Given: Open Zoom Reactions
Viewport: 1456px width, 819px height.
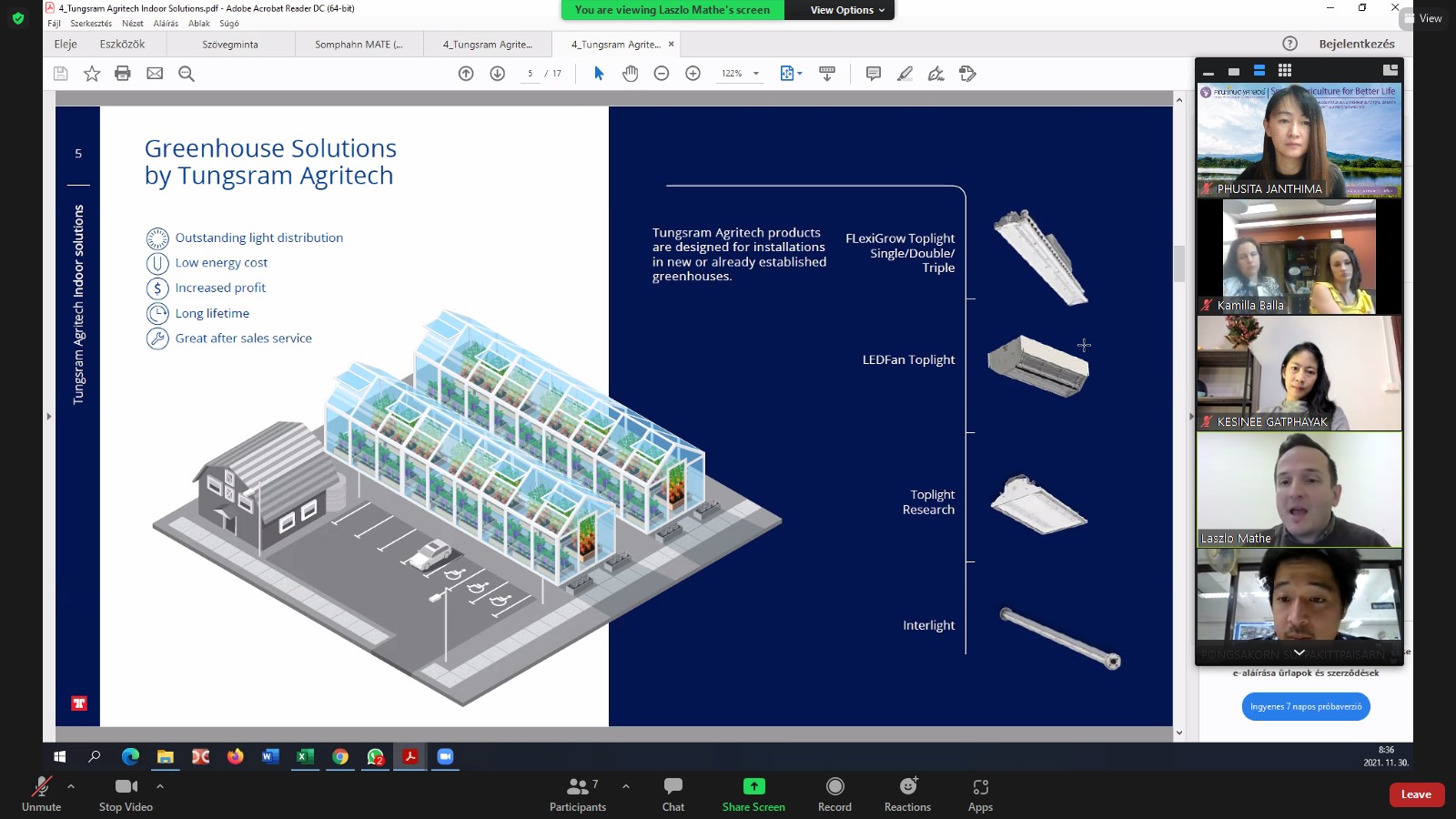Looking at the screenshot, I should [x=907, y=794].
